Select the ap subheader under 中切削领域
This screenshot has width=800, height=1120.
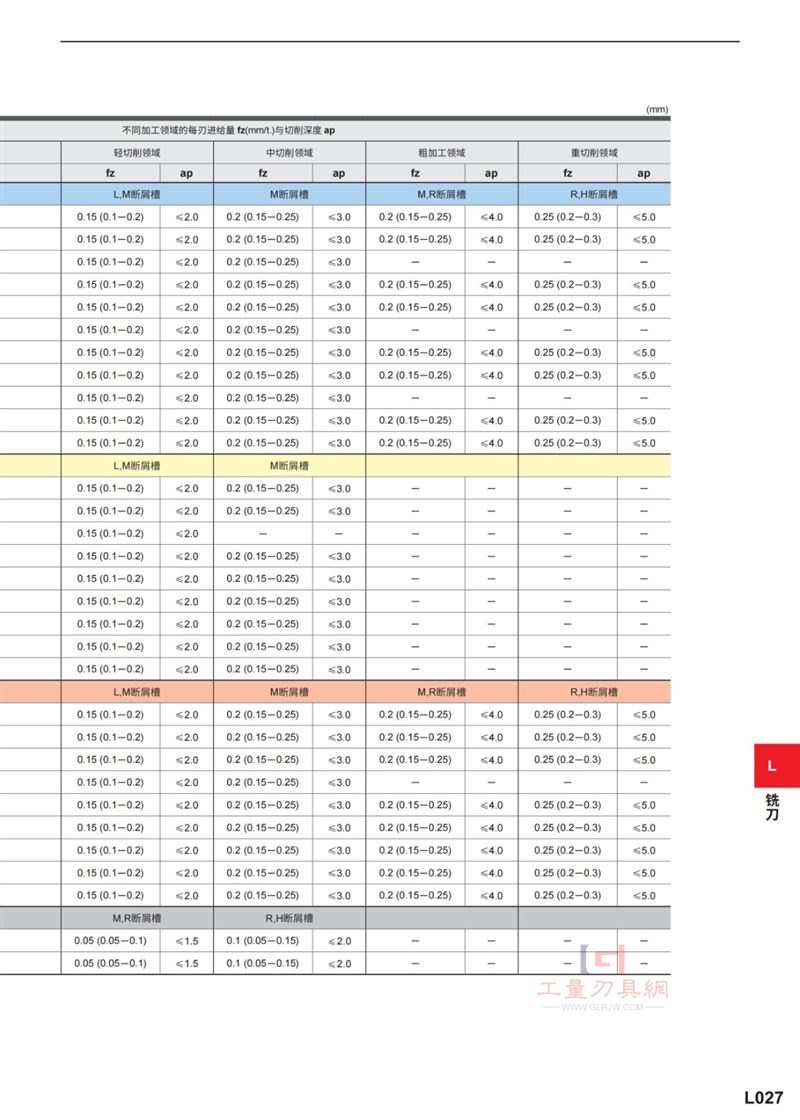coord(339,173)
